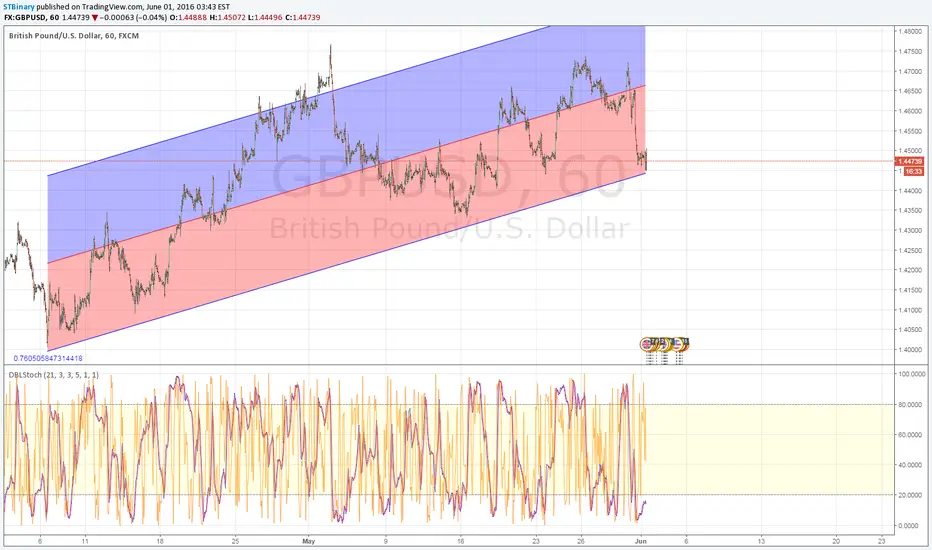Click the 1.41000 price axis label
Image resolution: width=932 pixels, height=550 pixels.
(x=910, y=310)
